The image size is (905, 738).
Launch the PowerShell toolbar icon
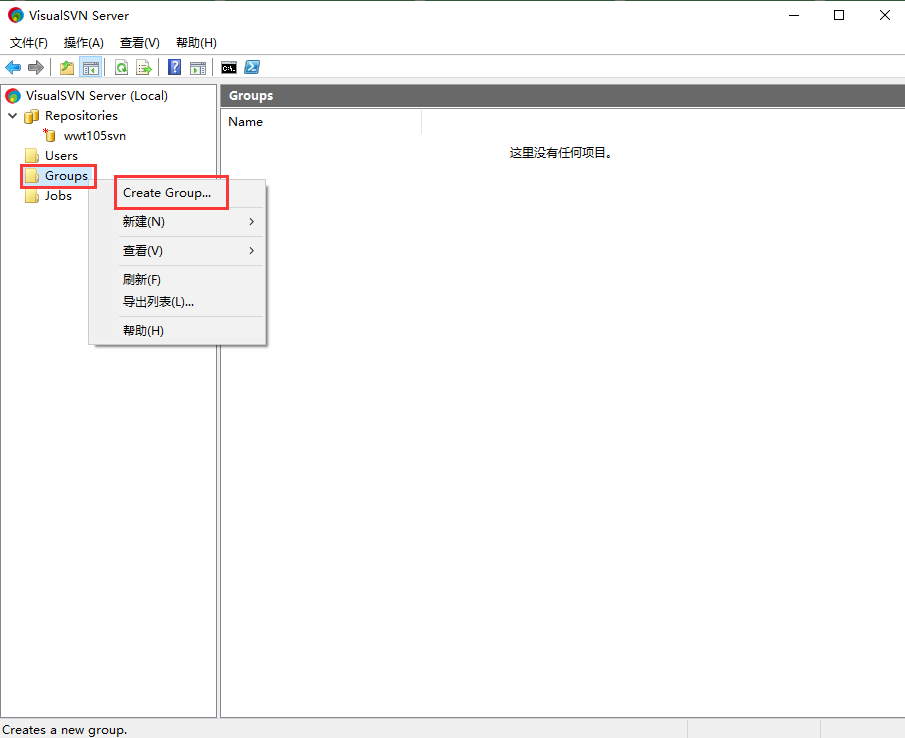253,68
